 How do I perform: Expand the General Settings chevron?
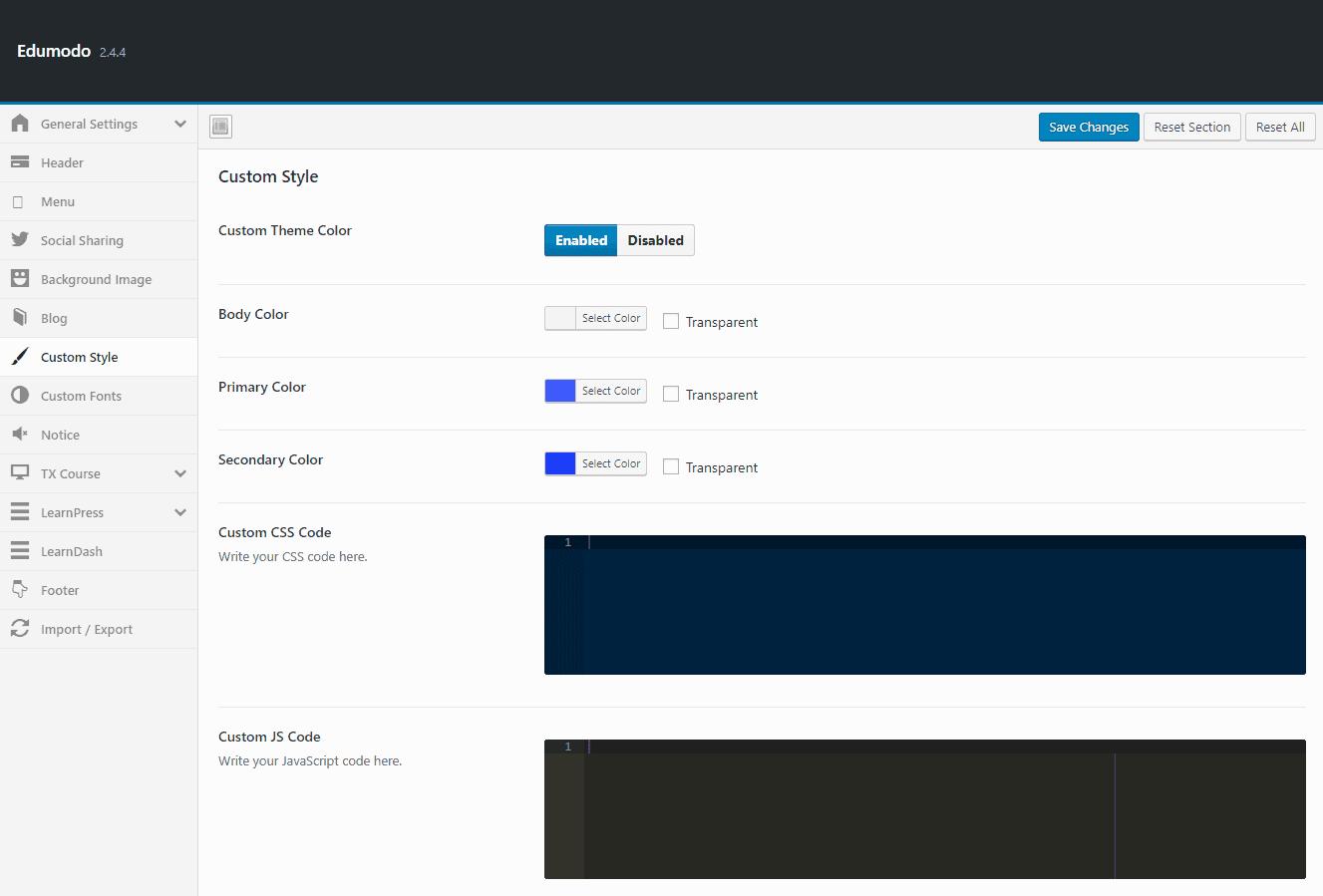tap(180, 124)
